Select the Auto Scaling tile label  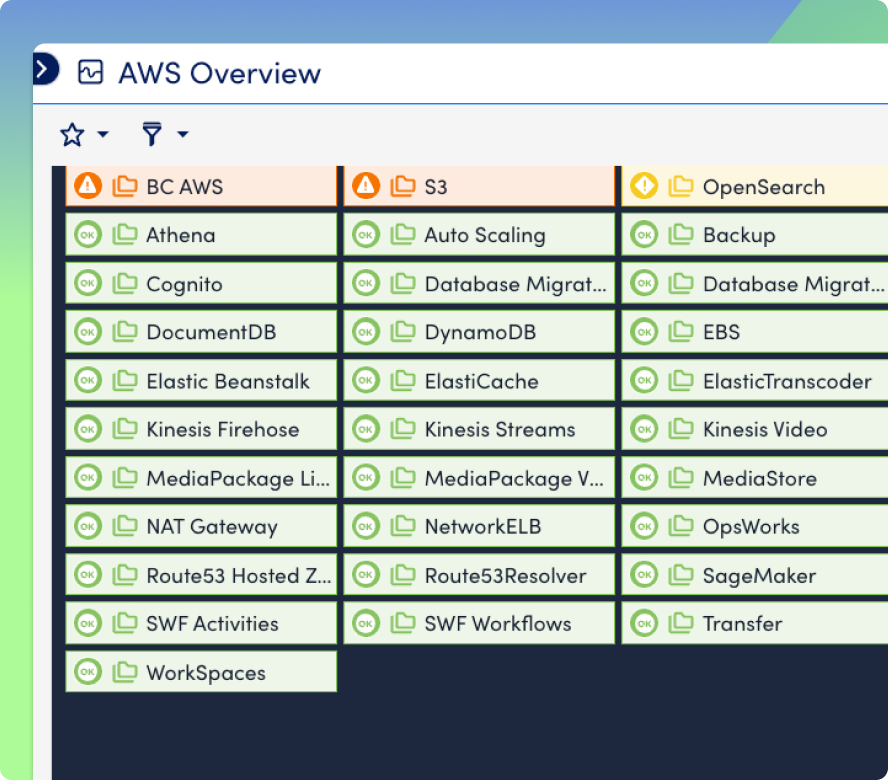coord(485,236)
